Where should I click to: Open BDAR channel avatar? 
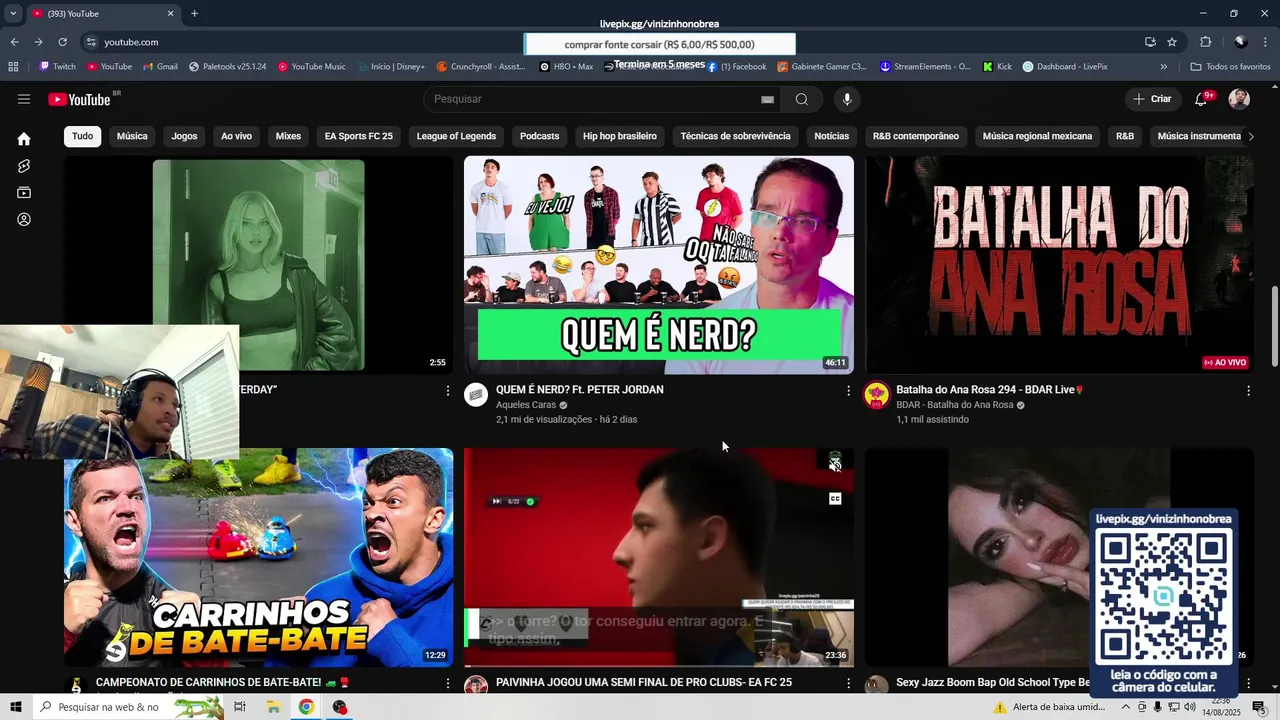[876, 395]
